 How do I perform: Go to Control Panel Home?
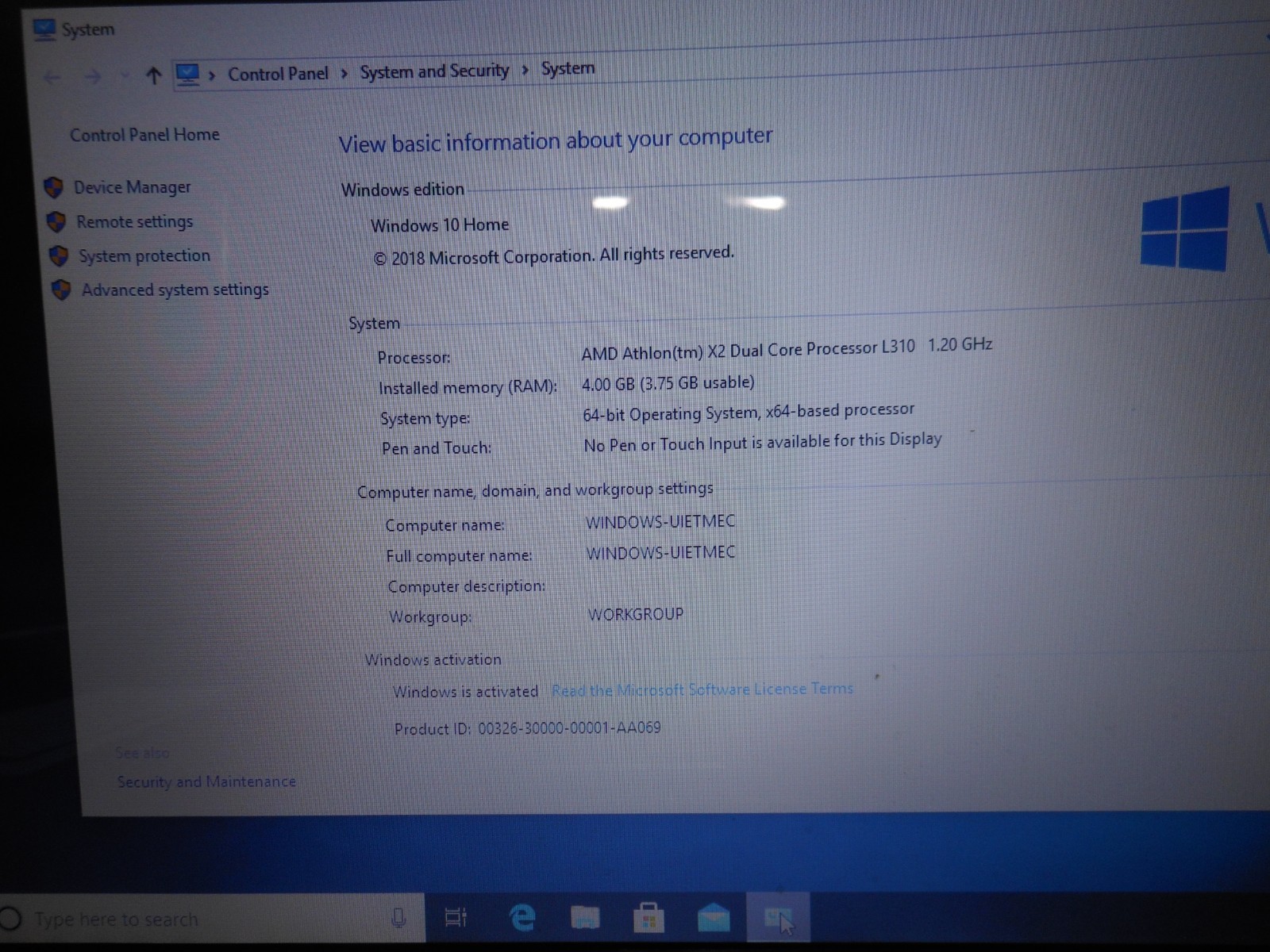(x=144, y=135)
